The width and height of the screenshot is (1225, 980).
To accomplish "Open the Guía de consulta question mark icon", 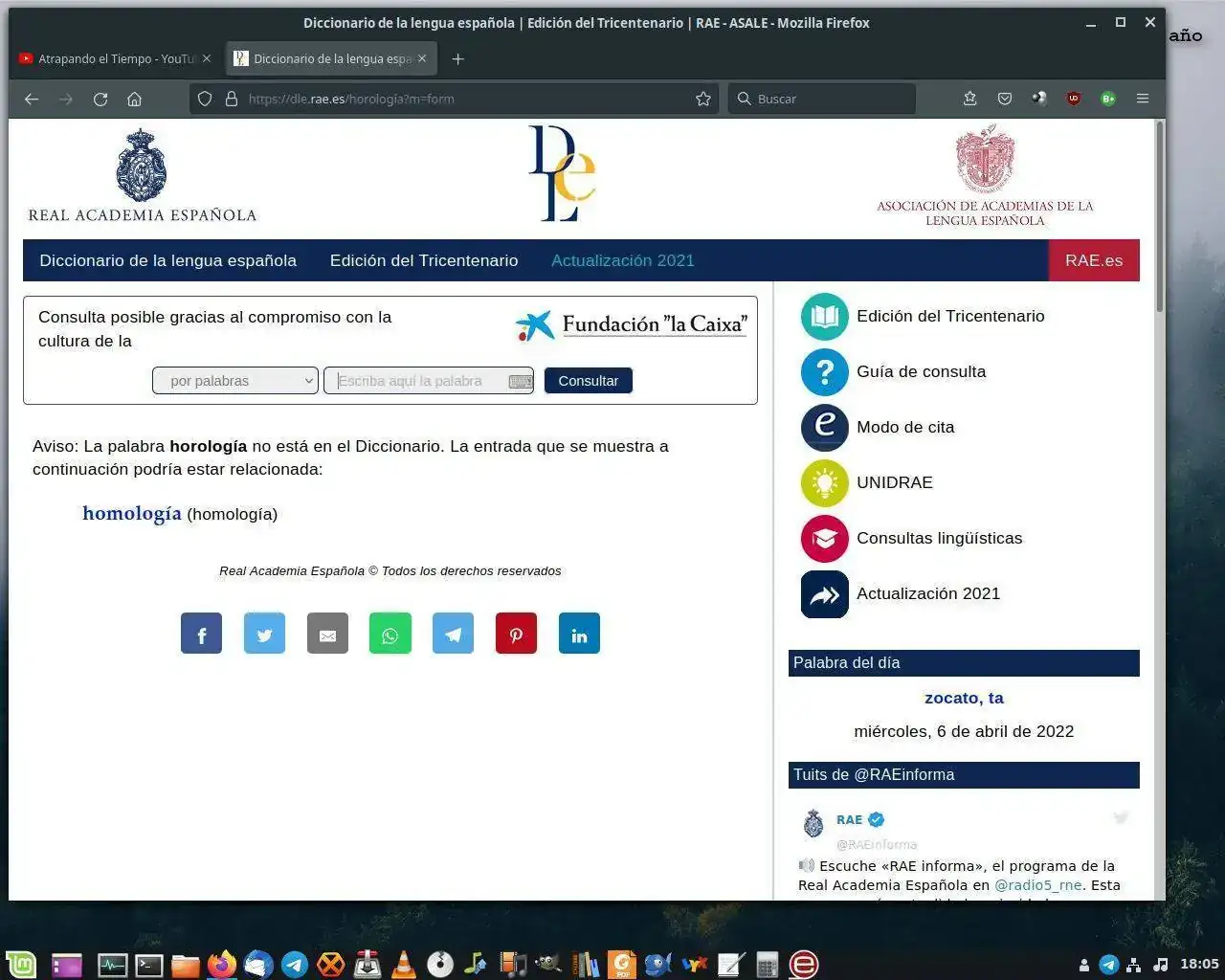I will [x=824, y=371].
